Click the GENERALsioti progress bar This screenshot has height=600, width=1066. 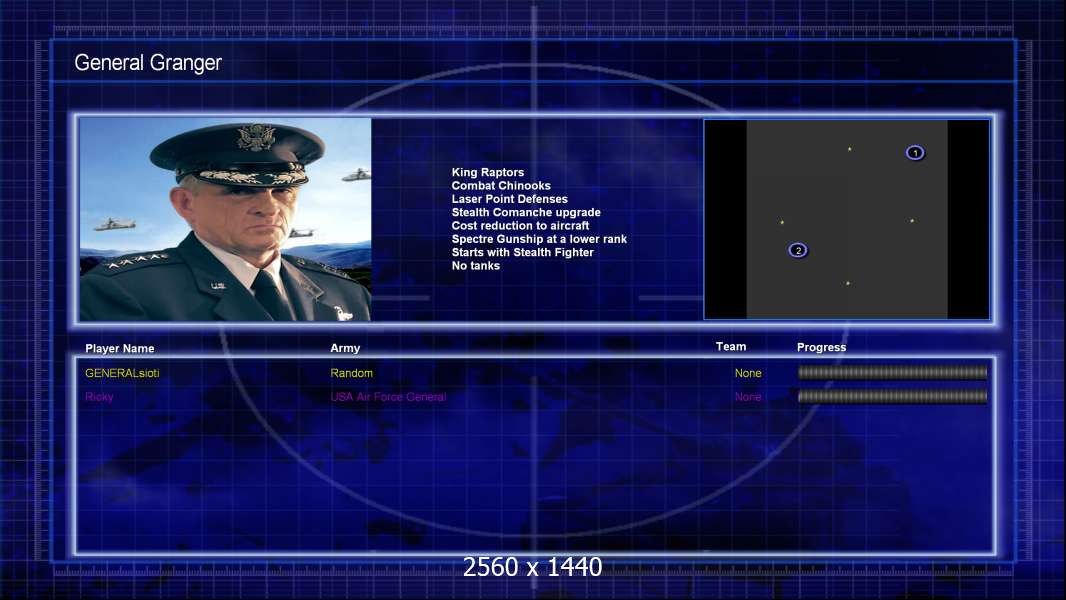coord(892,372)
